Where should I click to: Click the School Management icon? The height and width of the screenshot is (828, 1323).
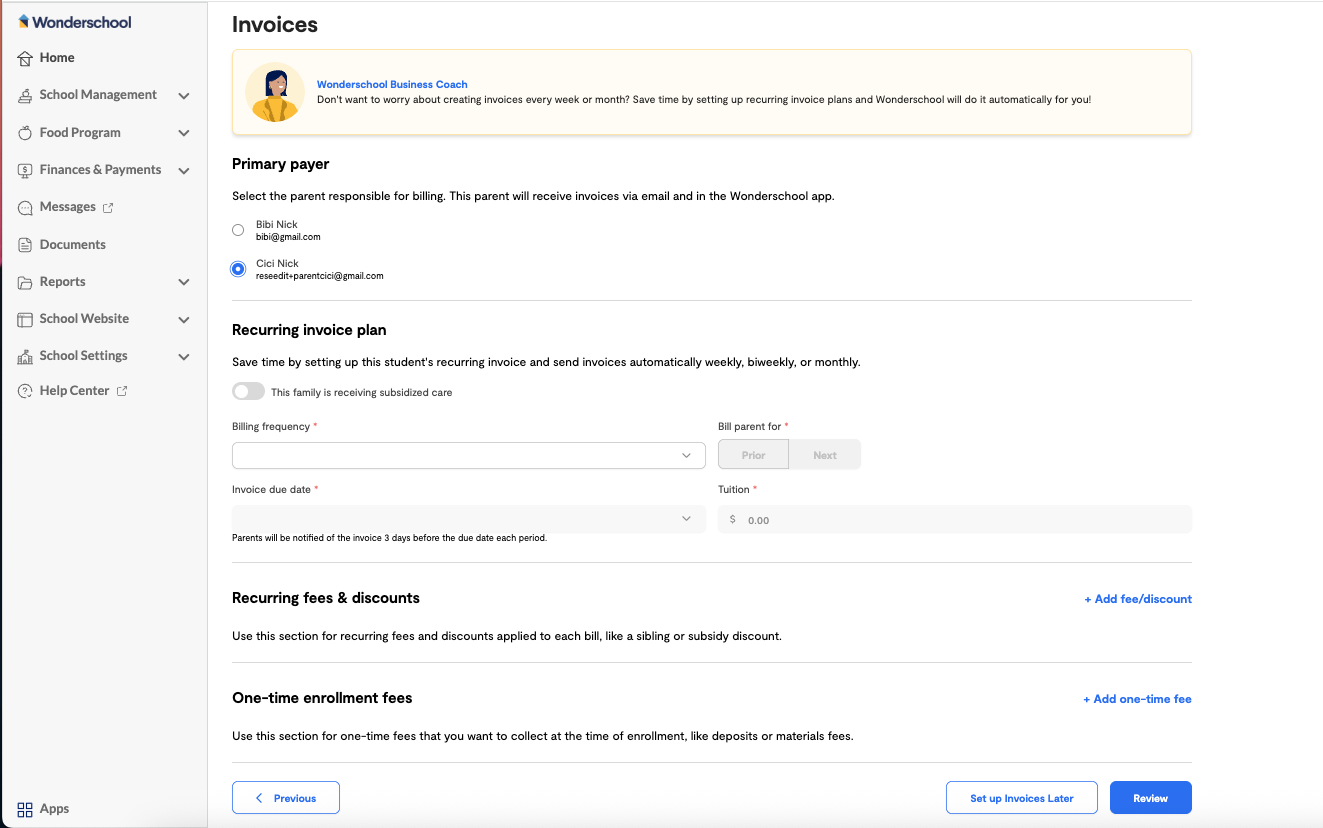25,95
